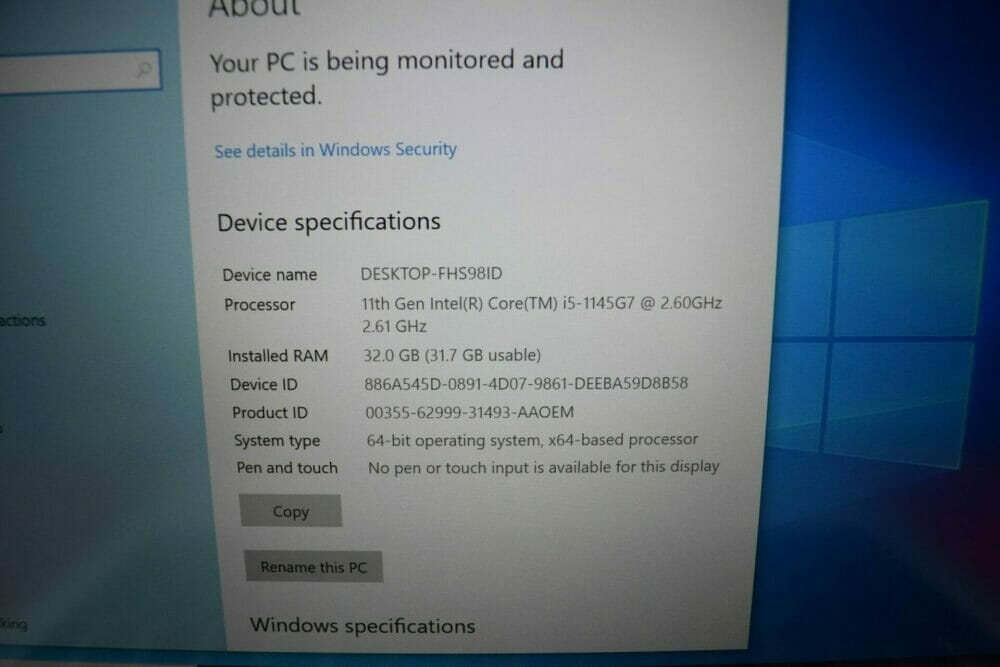Screen dimensions: 1000x667
Task: Open the Multitasking sidebar item
Action: (x=13, y=624)
